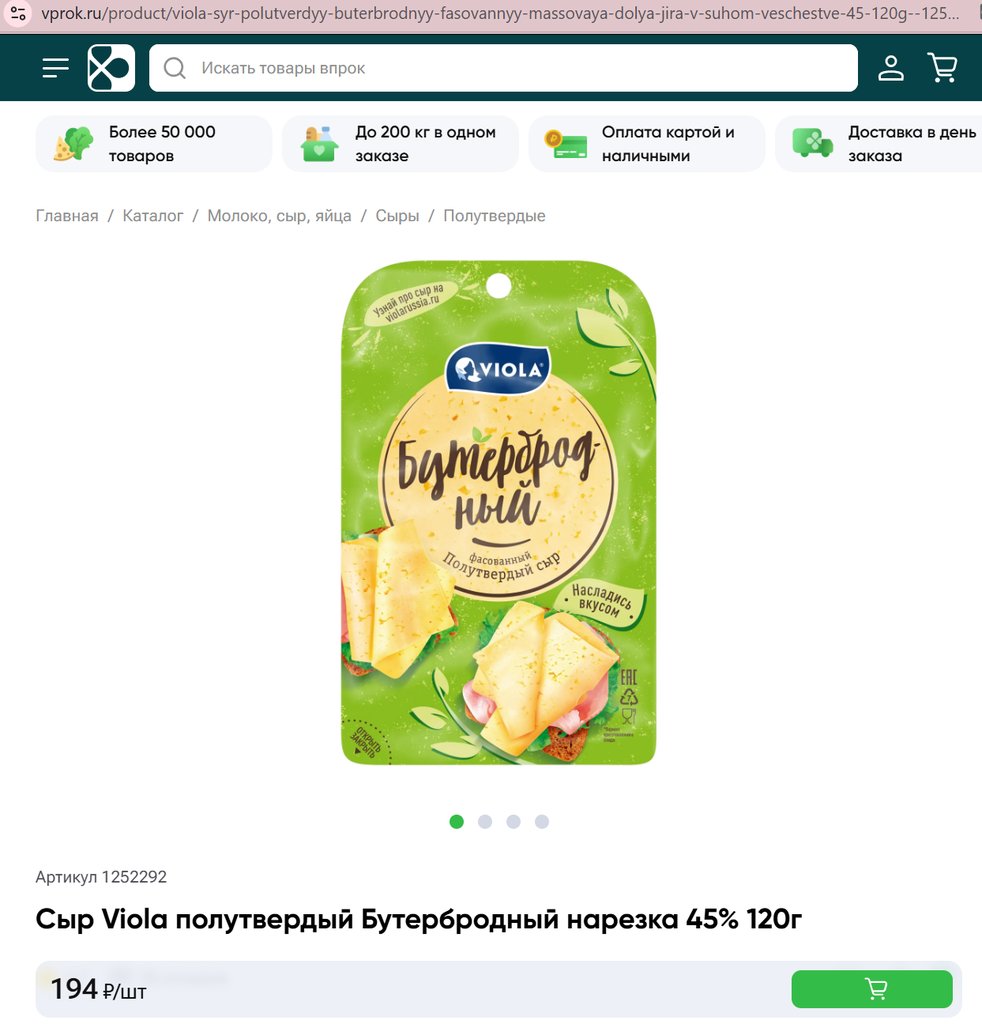Select the fourth image carousel dot
The image size is (982, 1024).
541,822
